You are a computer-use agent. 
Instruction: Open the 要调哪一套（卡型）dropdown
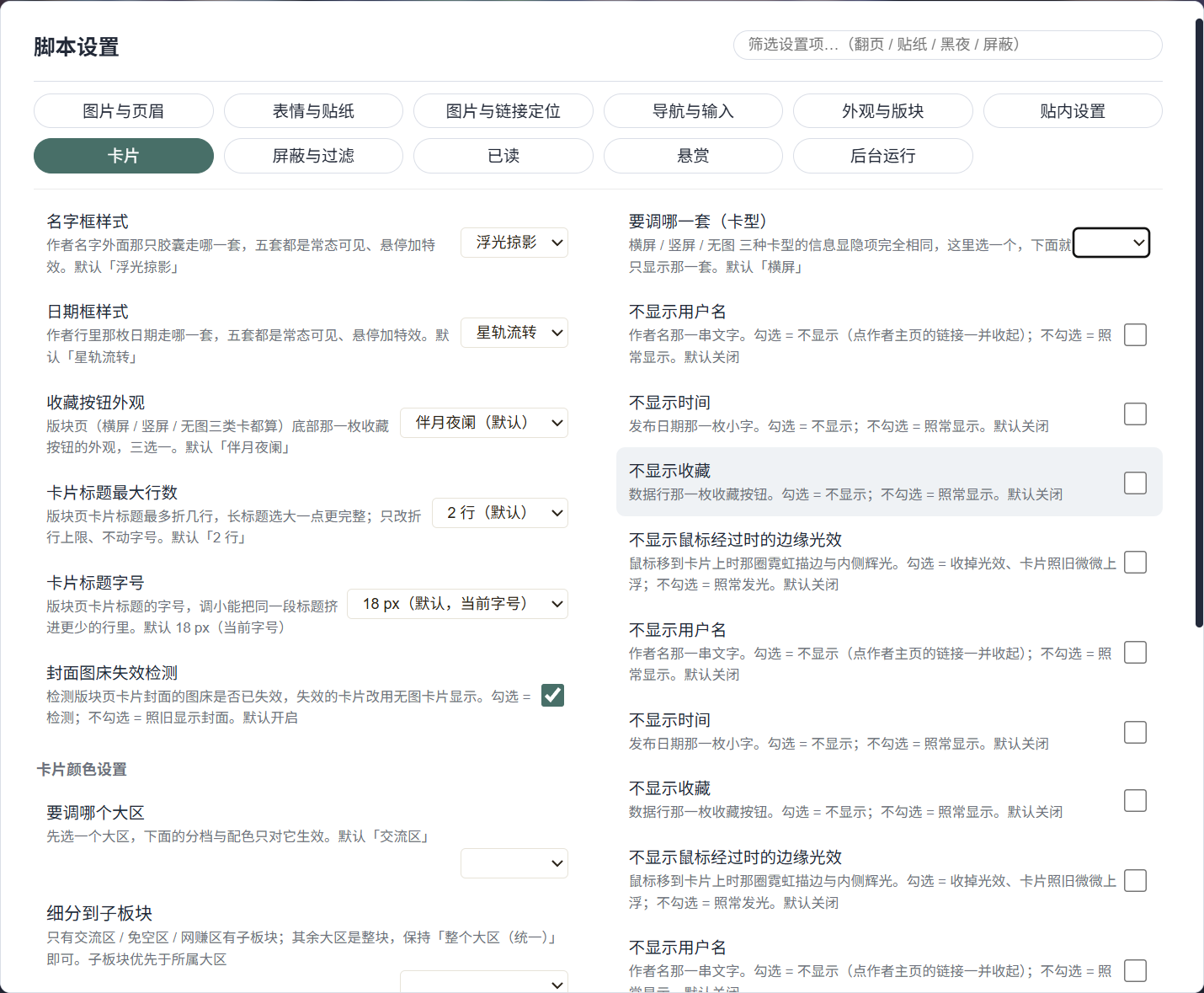pos(1111,243)
